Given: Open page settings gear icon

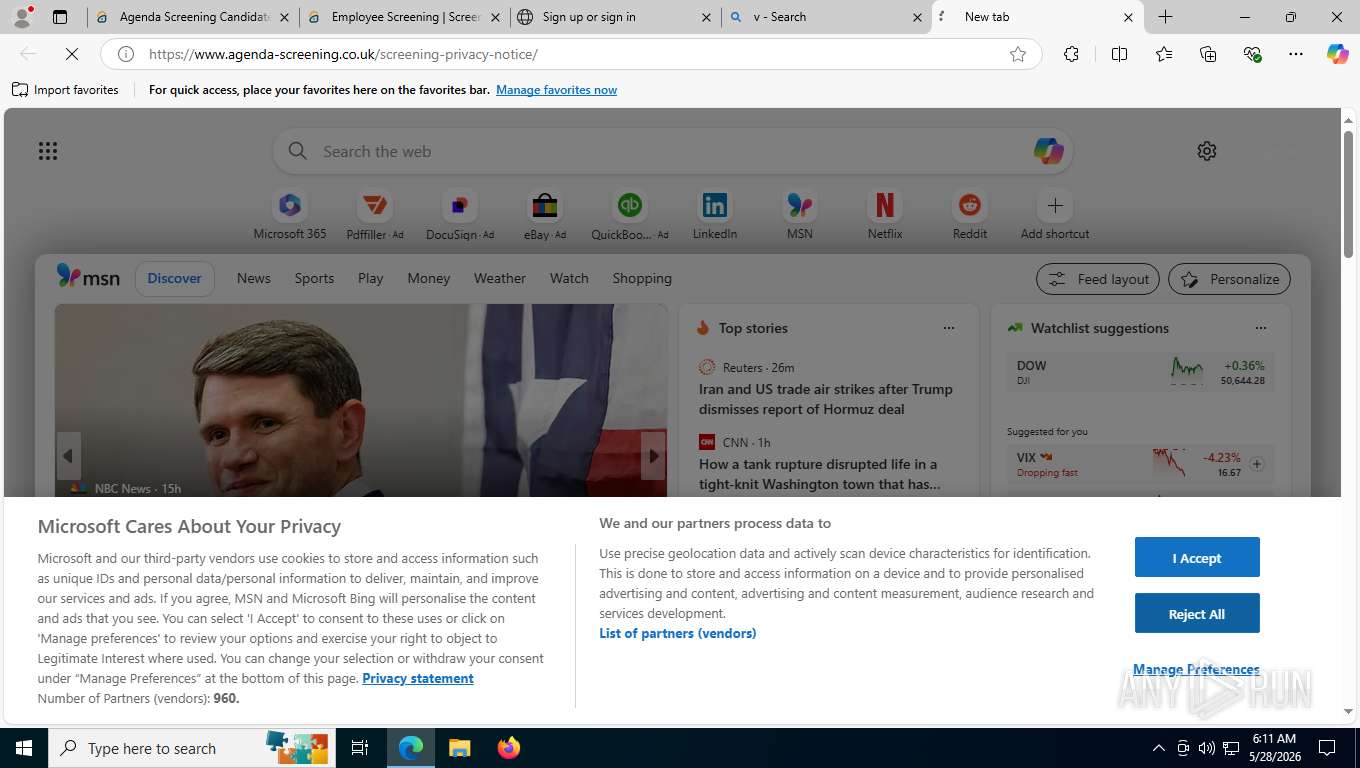Looking at the screenshot, I should click(x=1207, y=151).
